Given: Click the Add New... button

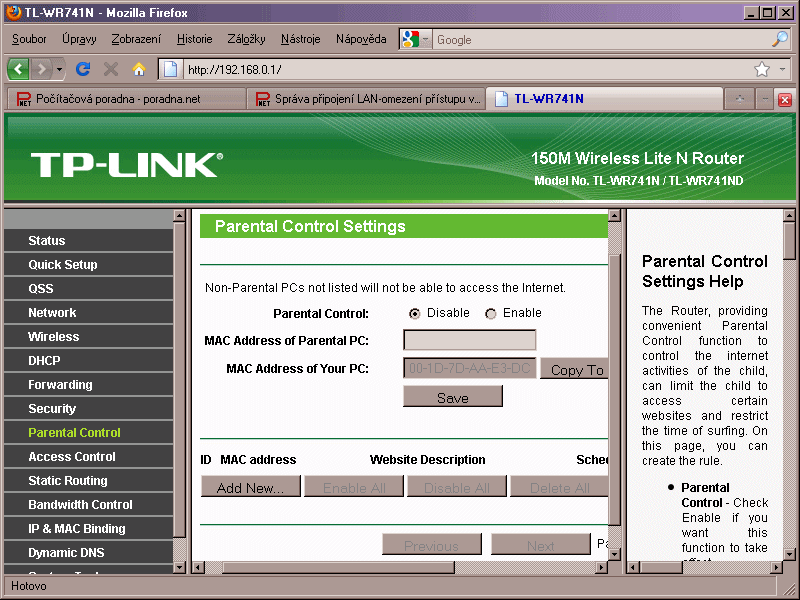Looking at the screenshot, I should [250, 487].
